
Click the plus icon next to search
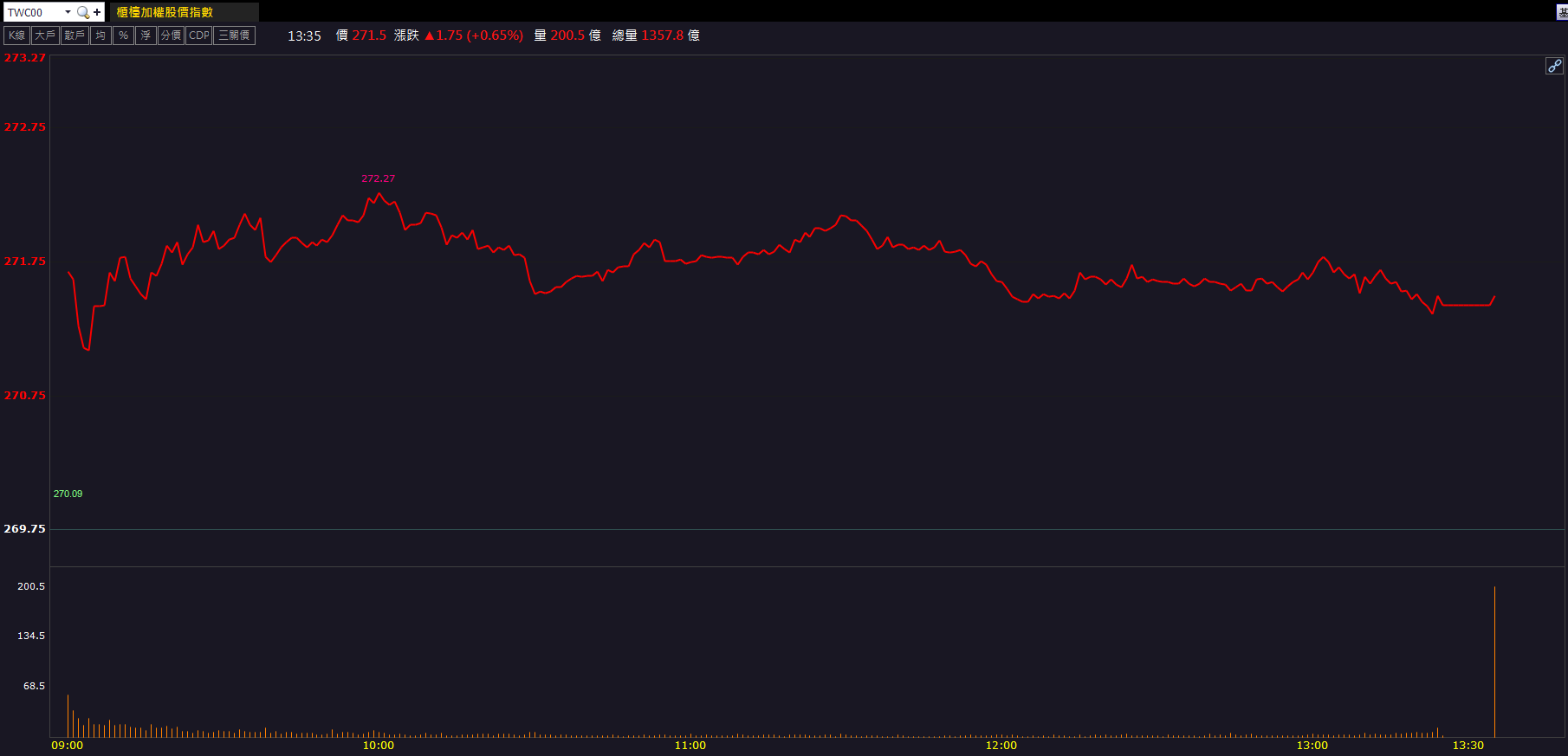[97, 12]
